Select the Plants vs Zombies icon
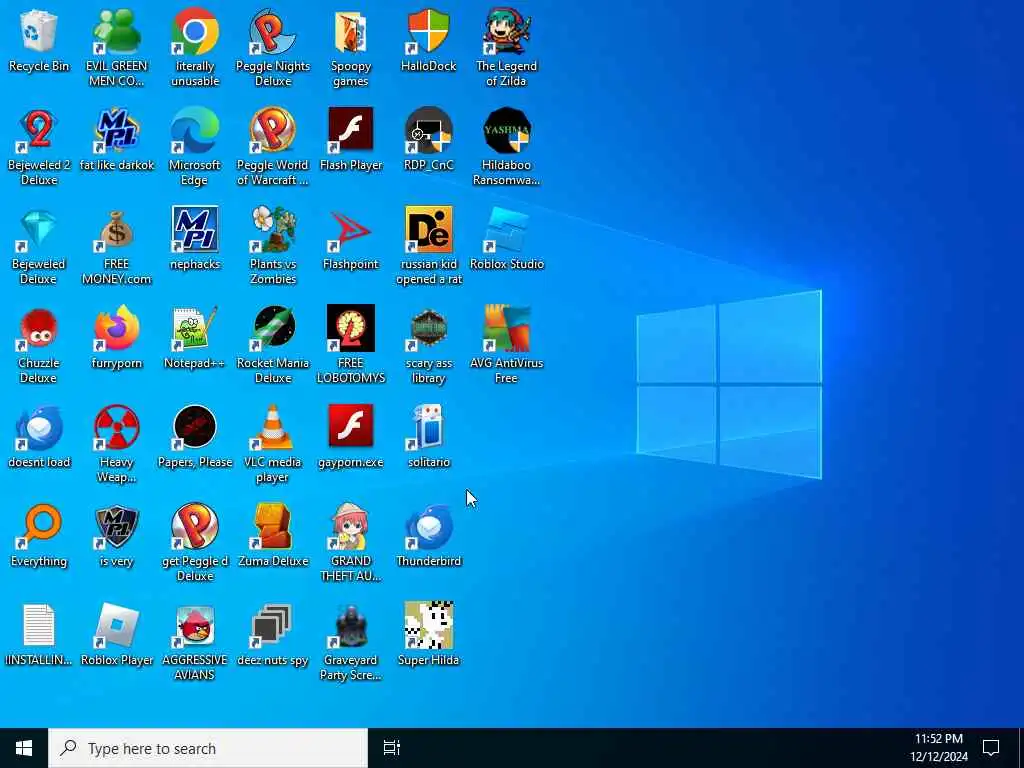 (x=273, y=230)
